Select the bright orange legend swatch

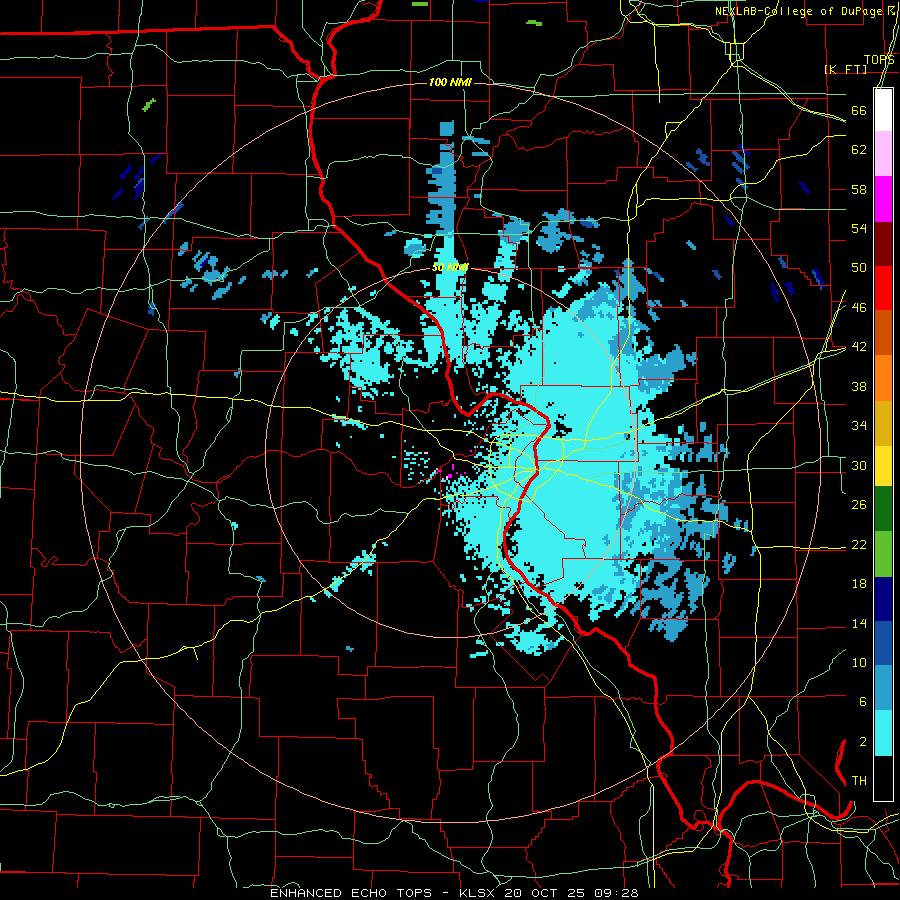[883, 377]
